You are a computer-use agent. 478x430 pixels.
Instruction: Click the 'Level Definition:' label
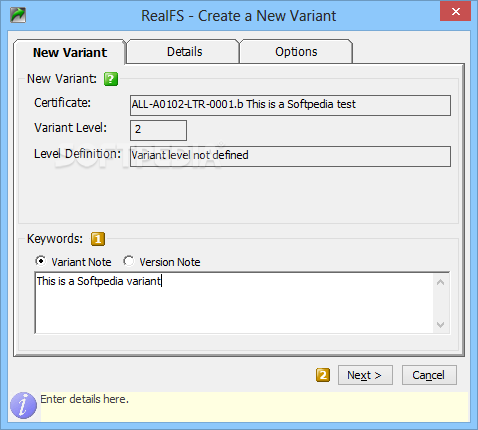click(x=77, y=154)
